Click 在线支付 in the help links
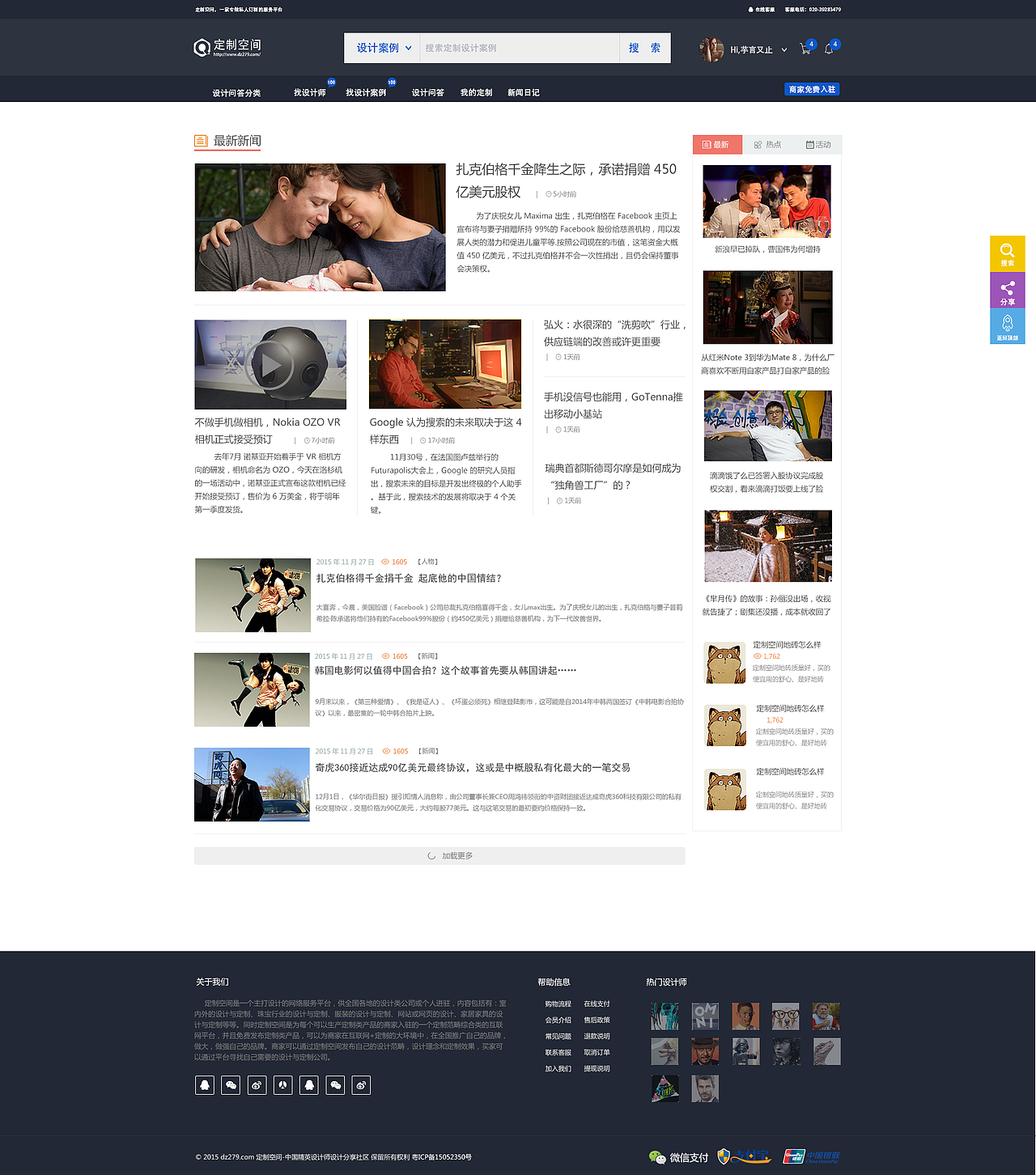This screenshot has height=1175, width=1036. click(x=597, y=1004)
